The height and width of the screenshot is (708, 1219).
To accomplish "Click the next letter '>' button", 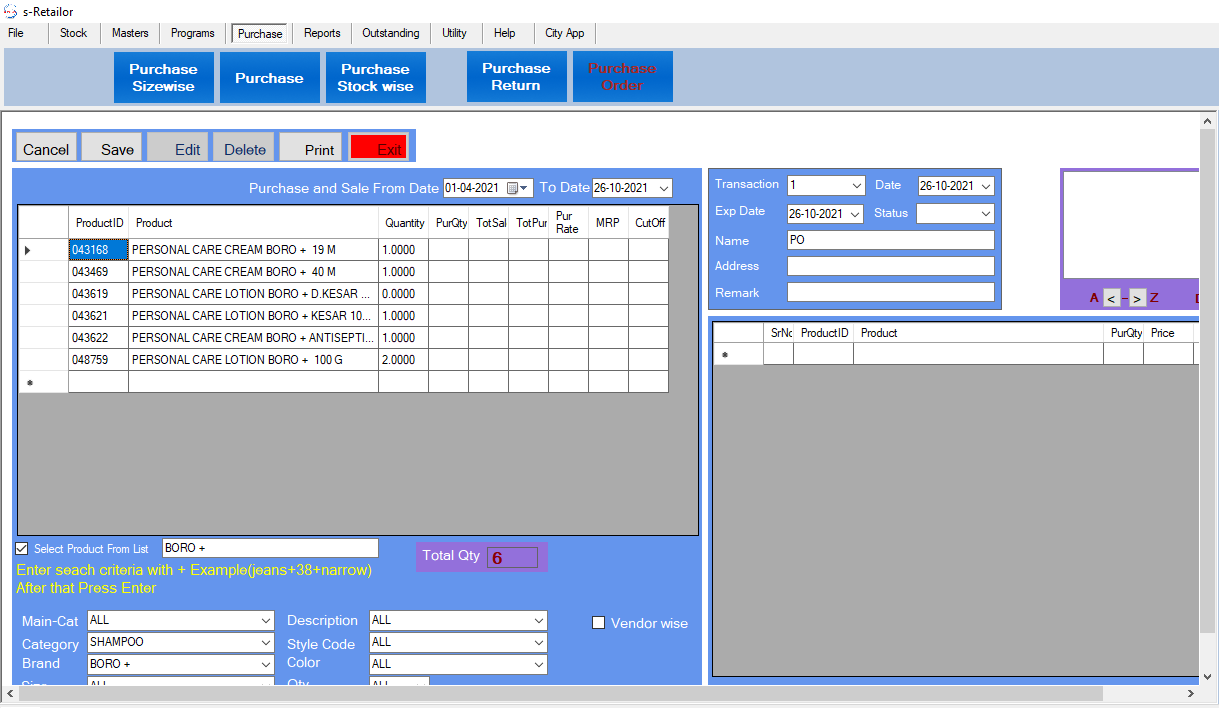I will pos(1138,298).
